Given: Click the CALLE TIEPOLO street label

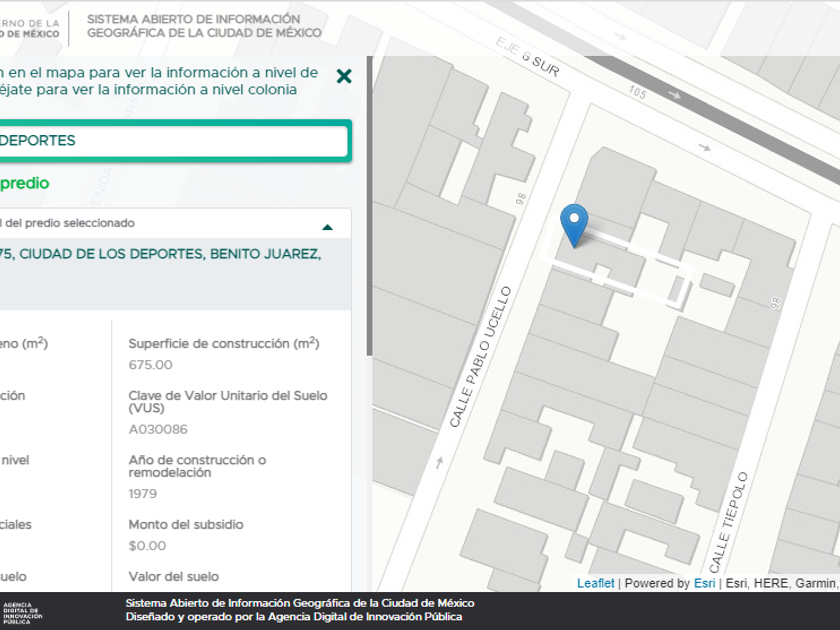Looking at the screenshot, I should (728, 522).
